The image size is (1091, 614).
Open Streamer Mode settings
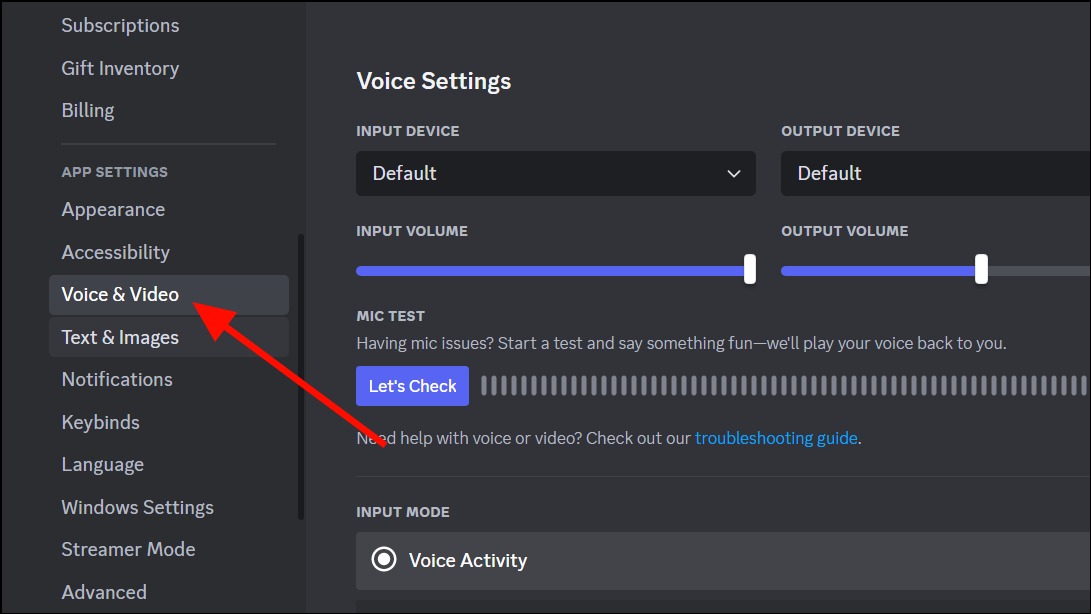coord(128,549)
